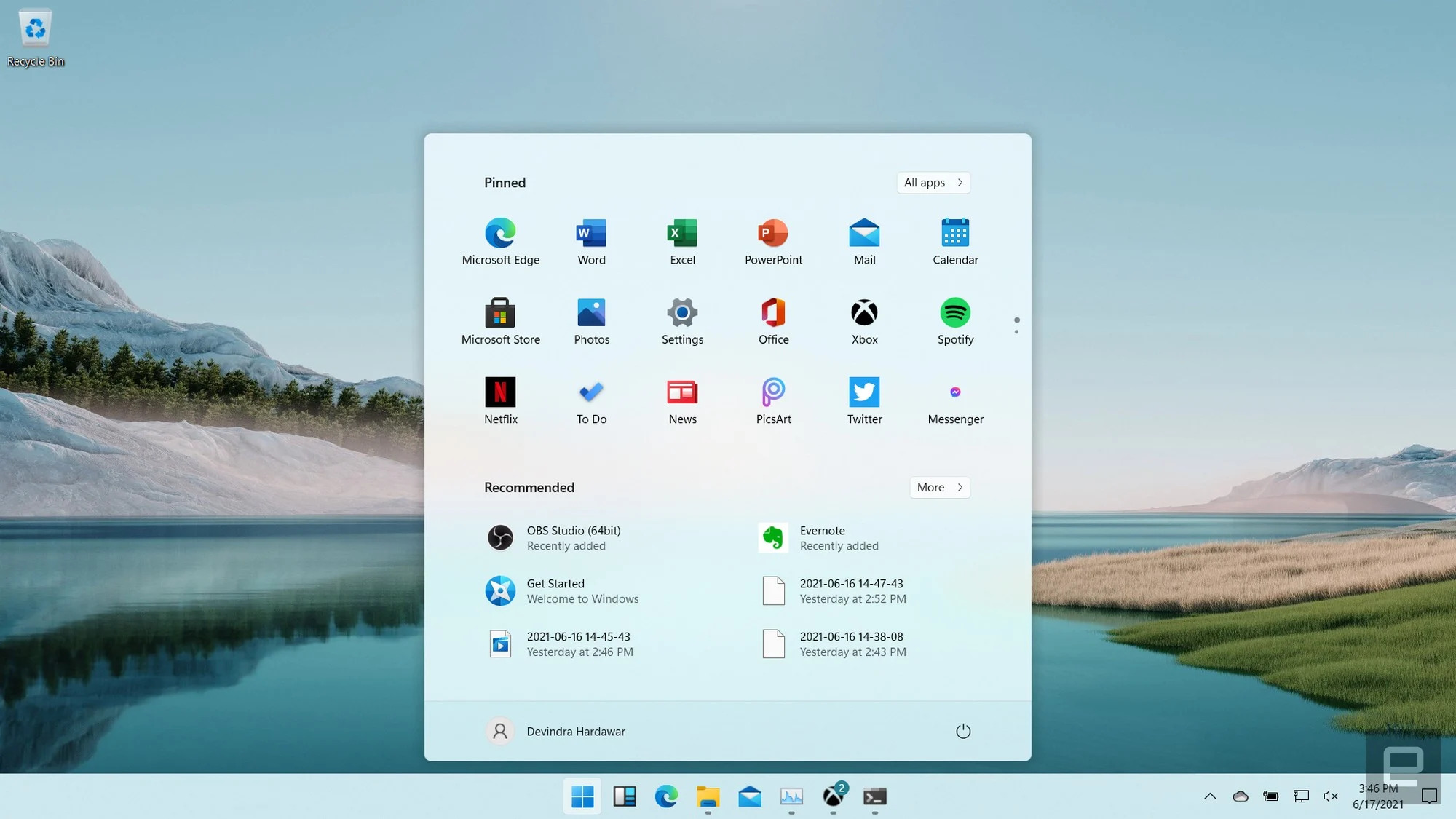Open Windows Task View taskbar icon
The width and height of the screenshot is (1456, 819).
tap(624, 796)
